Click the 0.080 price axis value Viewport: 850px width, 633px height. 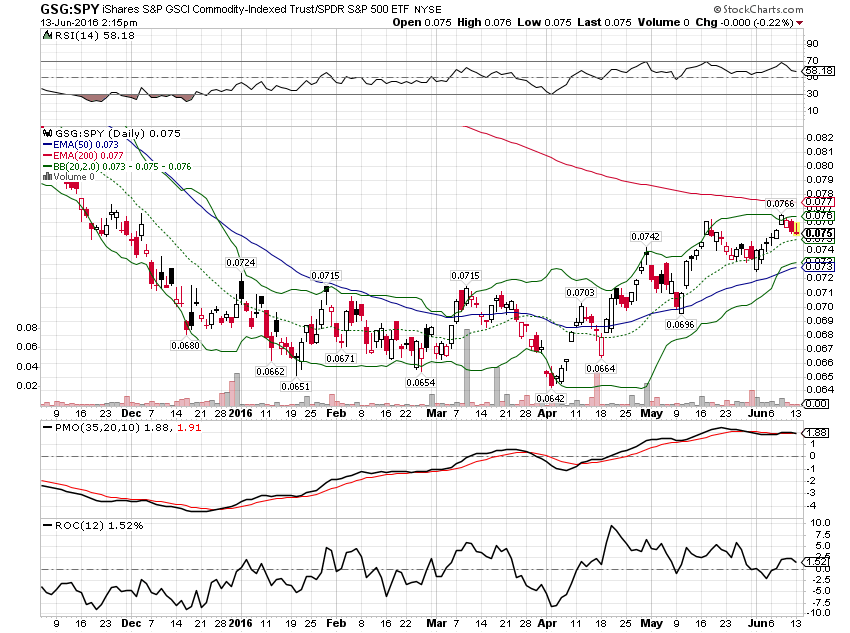tap(820, 166)
